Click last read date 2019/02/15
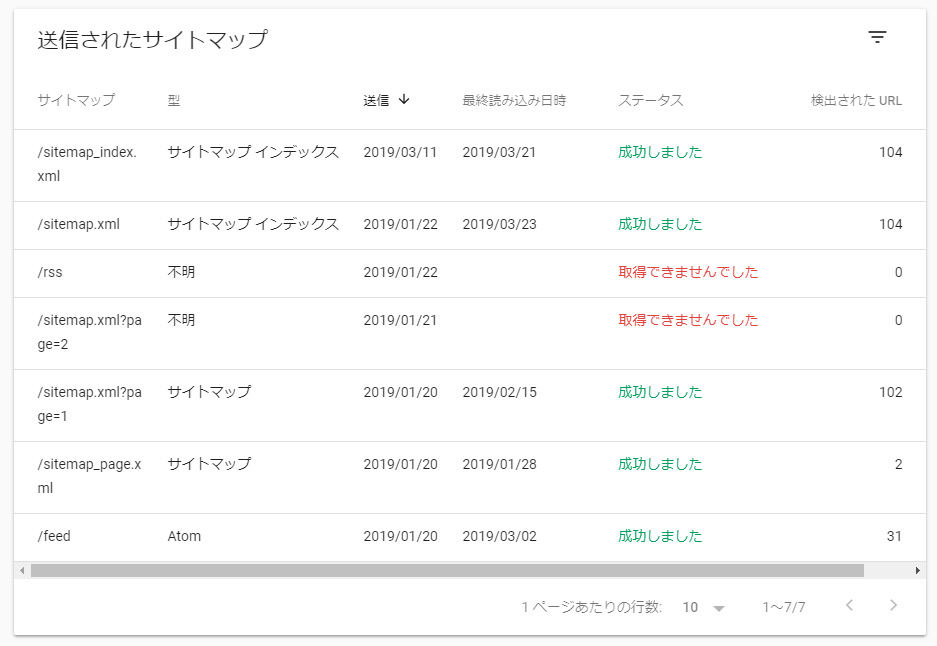 click(499, 392)
